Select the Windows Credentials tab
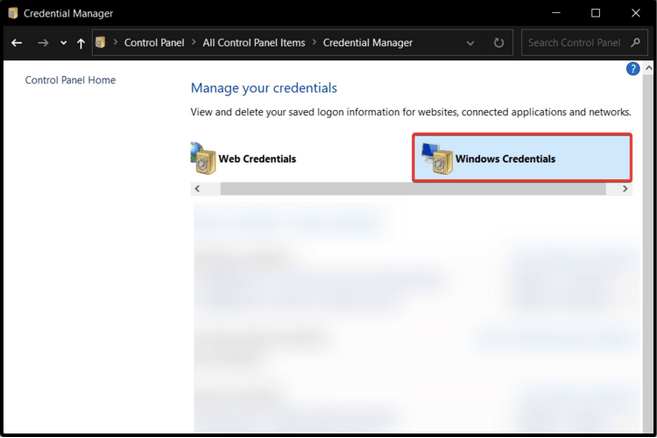The width and height of the screenshot is (657, 438). (x=522, y=158)
